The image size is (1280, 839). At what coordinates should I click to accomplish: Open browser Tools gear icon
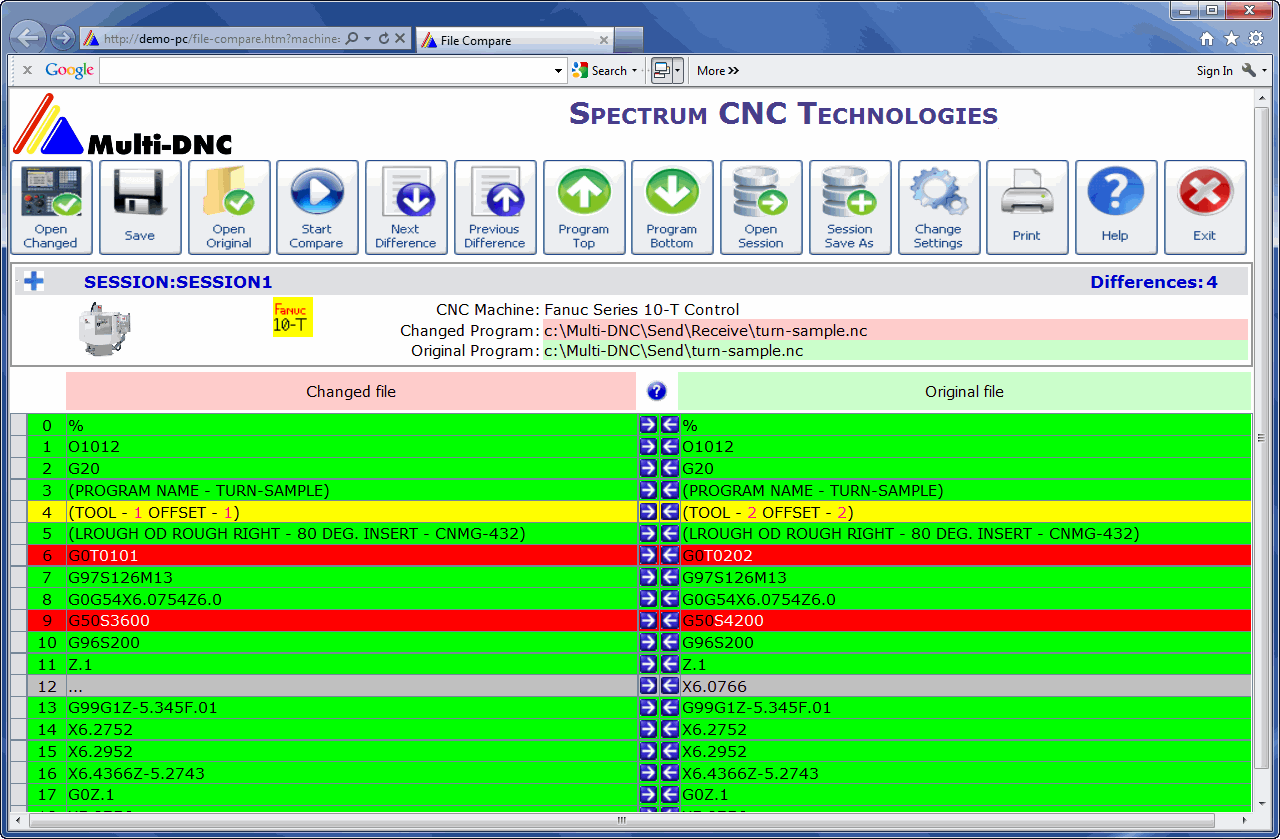coord(1255,39)
